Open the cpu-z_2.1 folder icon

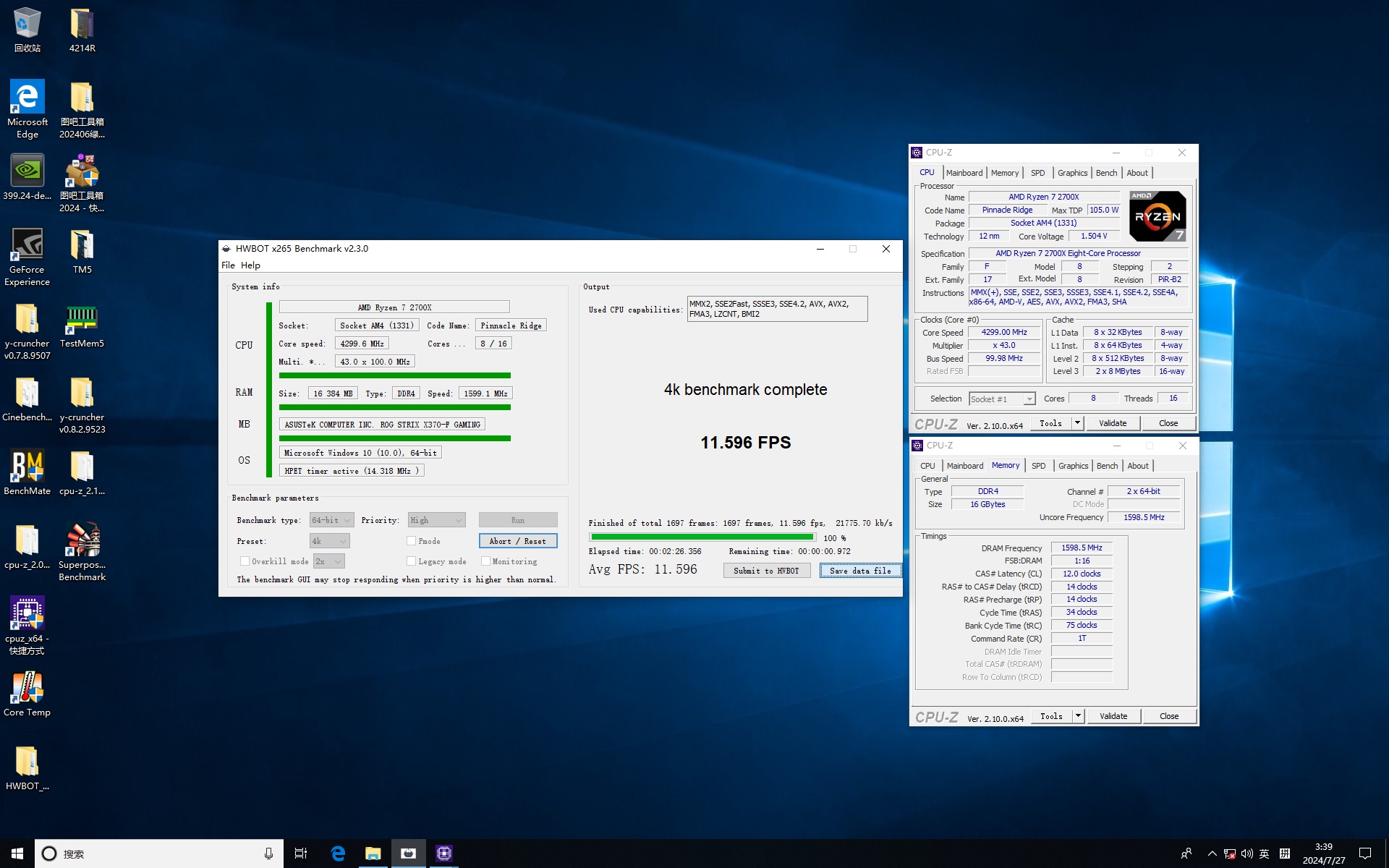coord(82,472)
